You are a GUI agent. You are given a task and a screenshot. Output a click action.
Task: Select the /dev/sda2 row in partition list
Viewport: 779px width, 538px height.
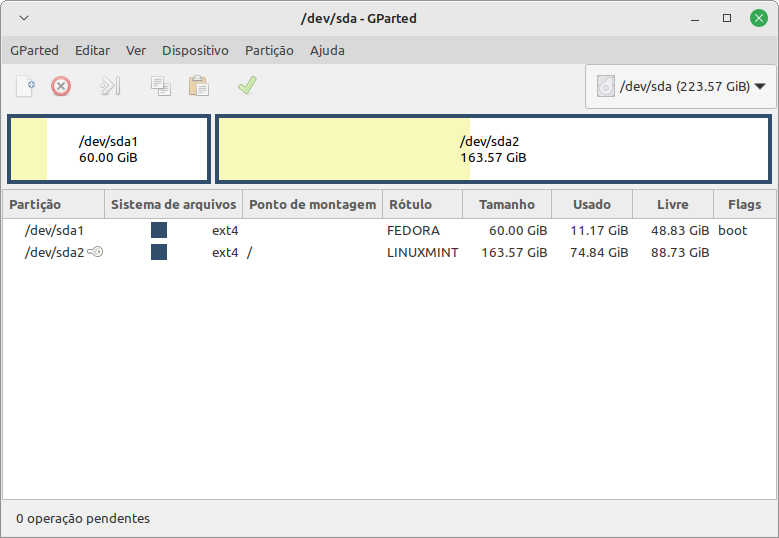point(390,252)
